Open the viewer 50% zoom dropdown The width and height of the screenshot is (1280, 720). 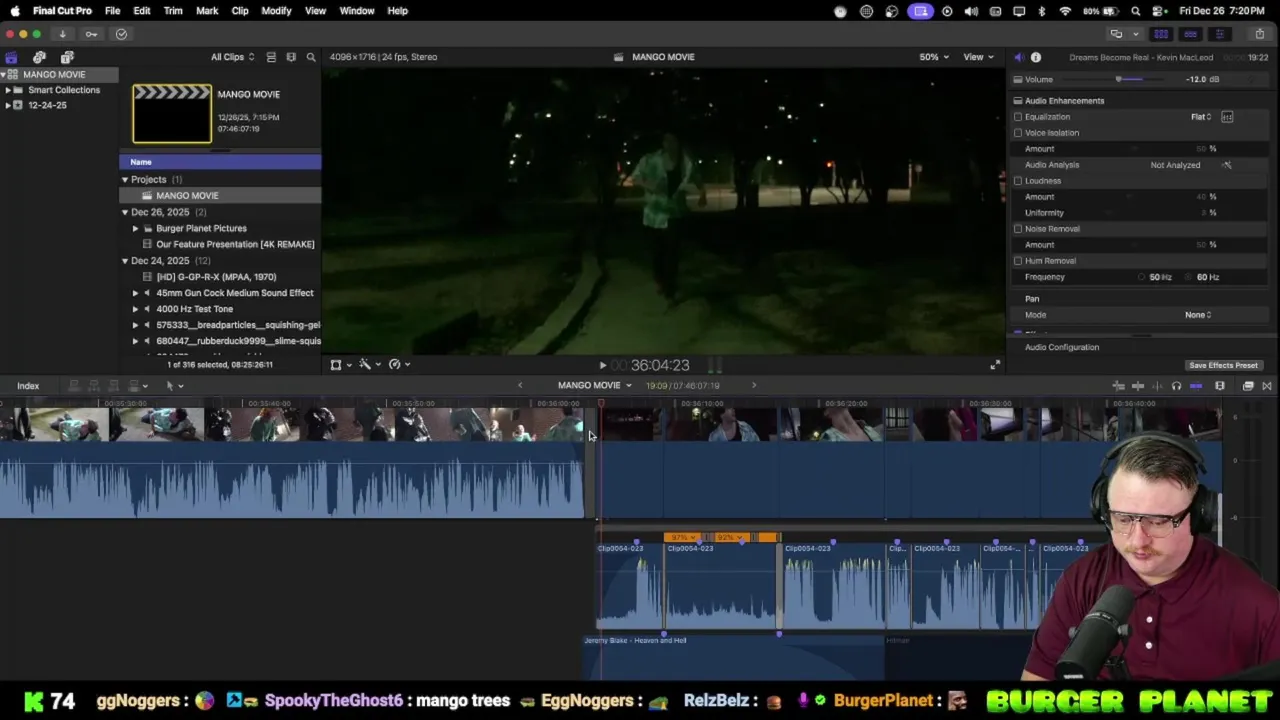(x=934, y=57)
